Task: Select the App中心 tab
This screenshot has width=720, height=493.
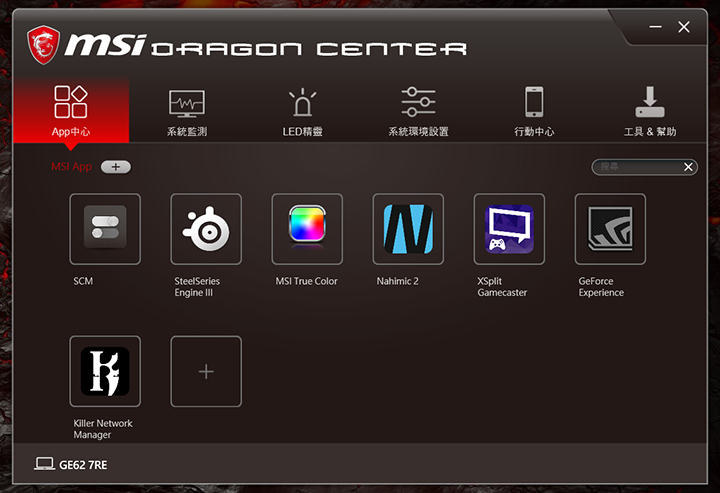Action: (71, 111)
